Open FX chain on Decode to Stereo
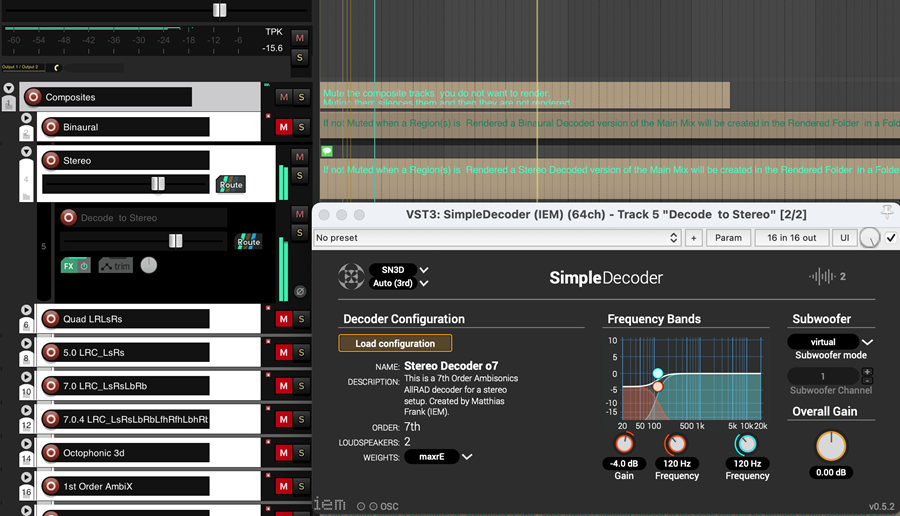The image size is (900, 516). [x=70, y=266]
